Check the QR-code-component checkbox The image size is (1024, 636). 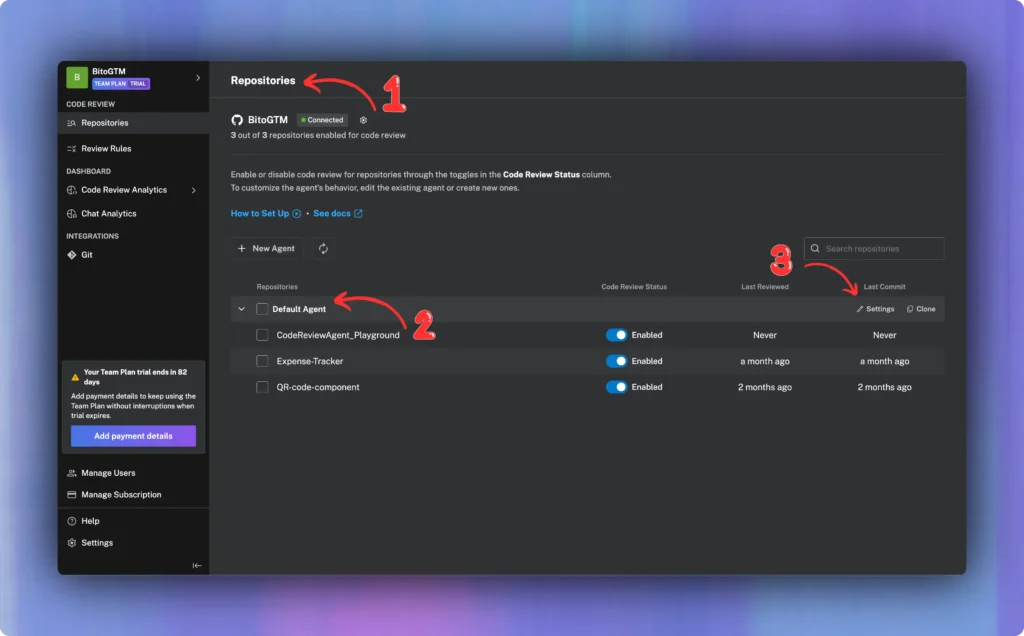(x=262, y=387)
